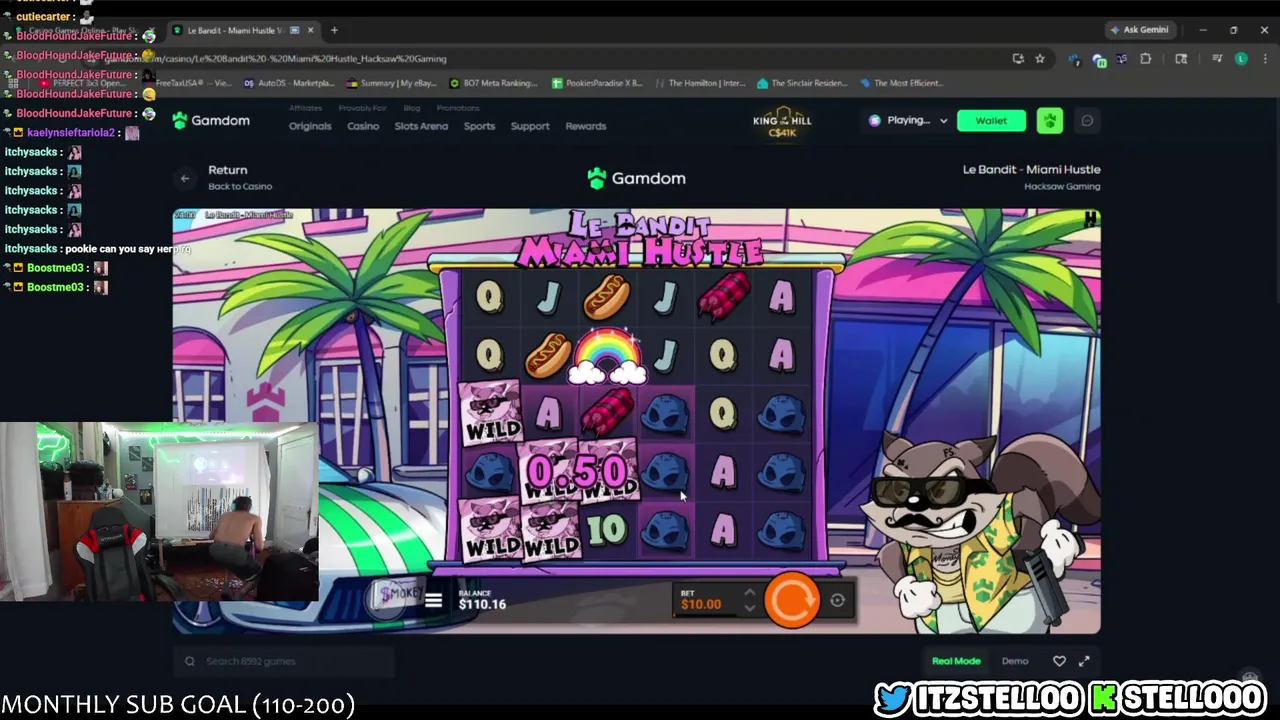Open the Sports menu
Image resolution: width=1280 pixels, height=720 pixels.
tap(479, 126)
